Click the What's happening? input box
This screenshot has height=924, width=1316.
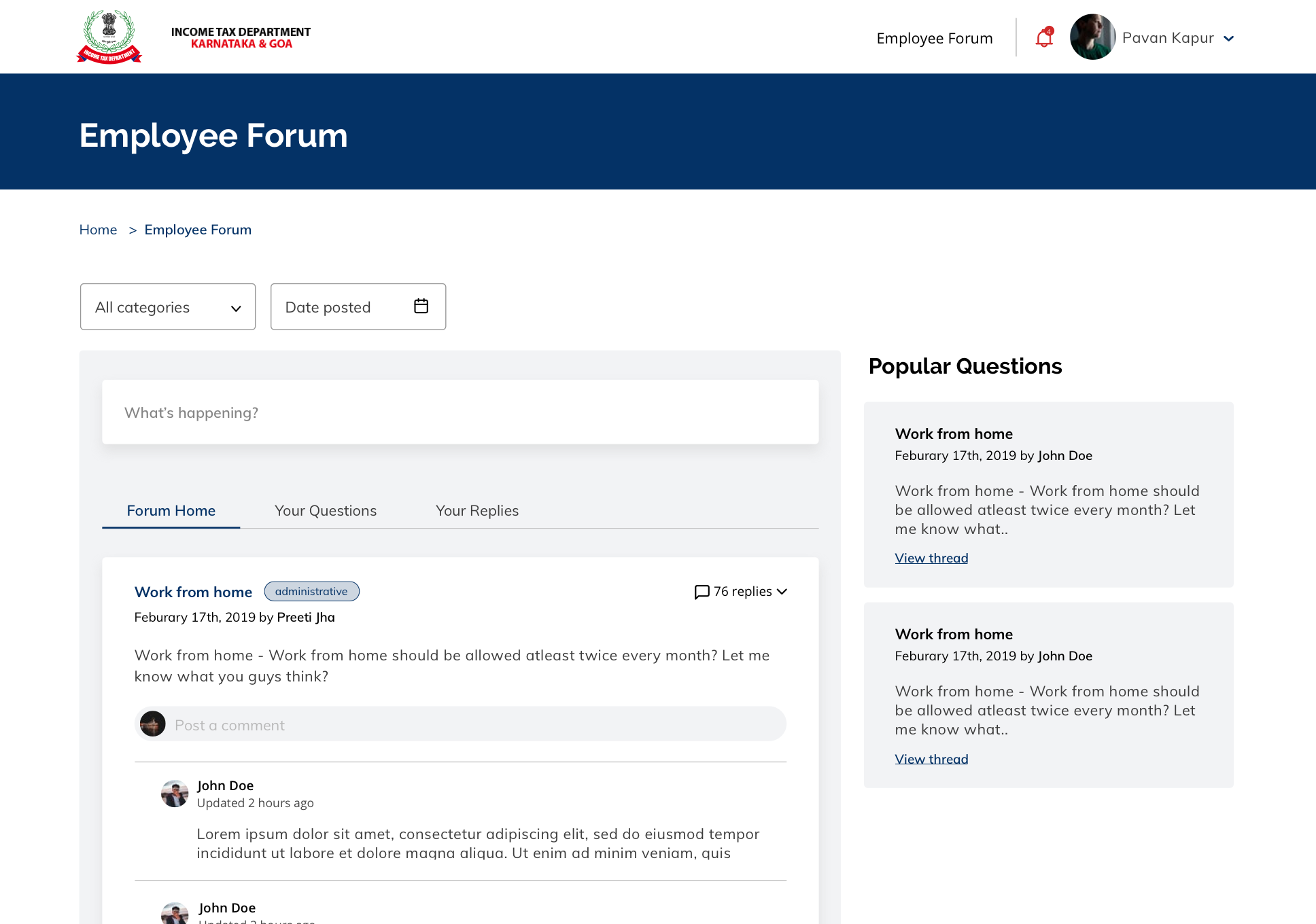point(460,412)
